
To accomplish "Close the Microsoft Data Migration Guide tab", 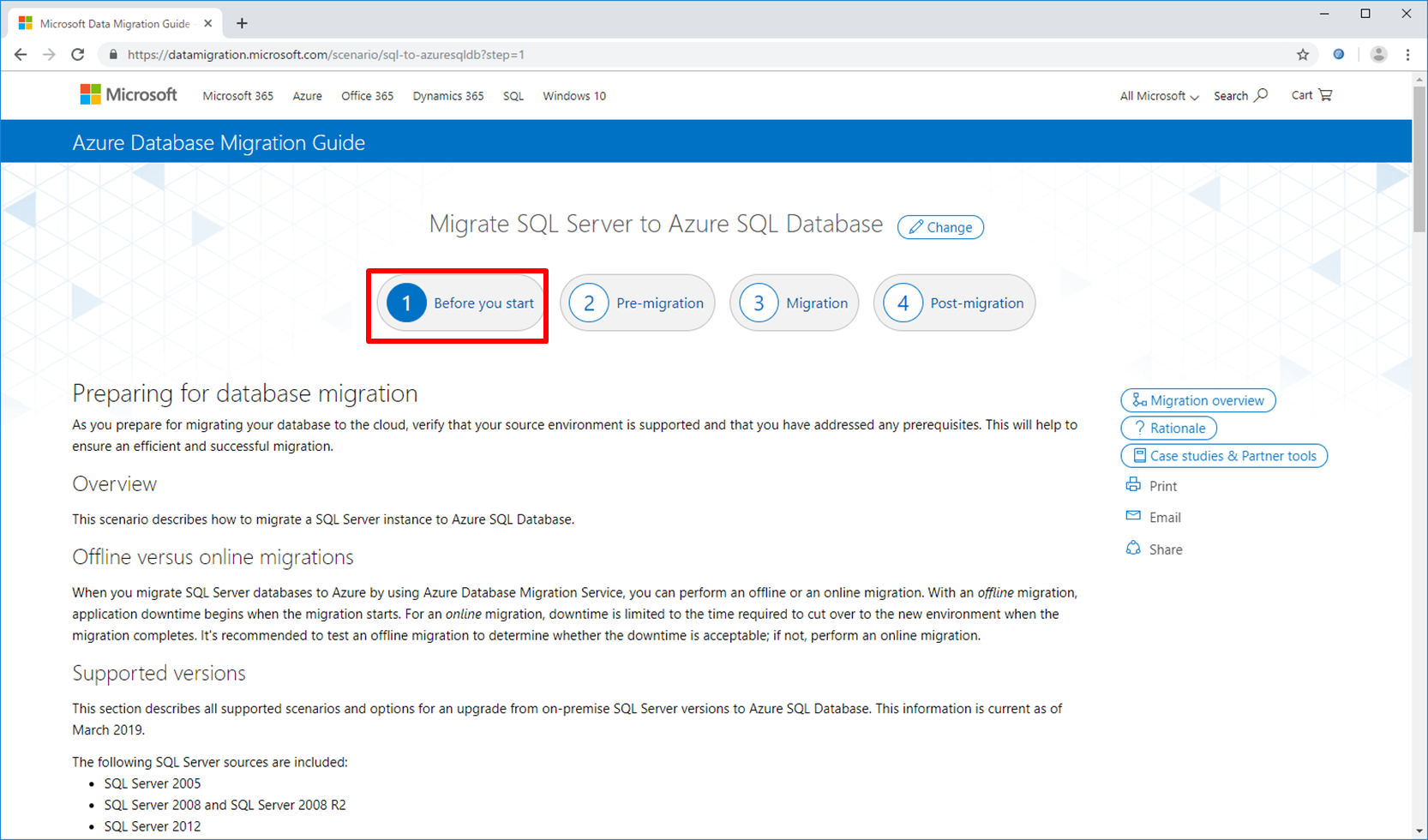I will coord(208,24).
